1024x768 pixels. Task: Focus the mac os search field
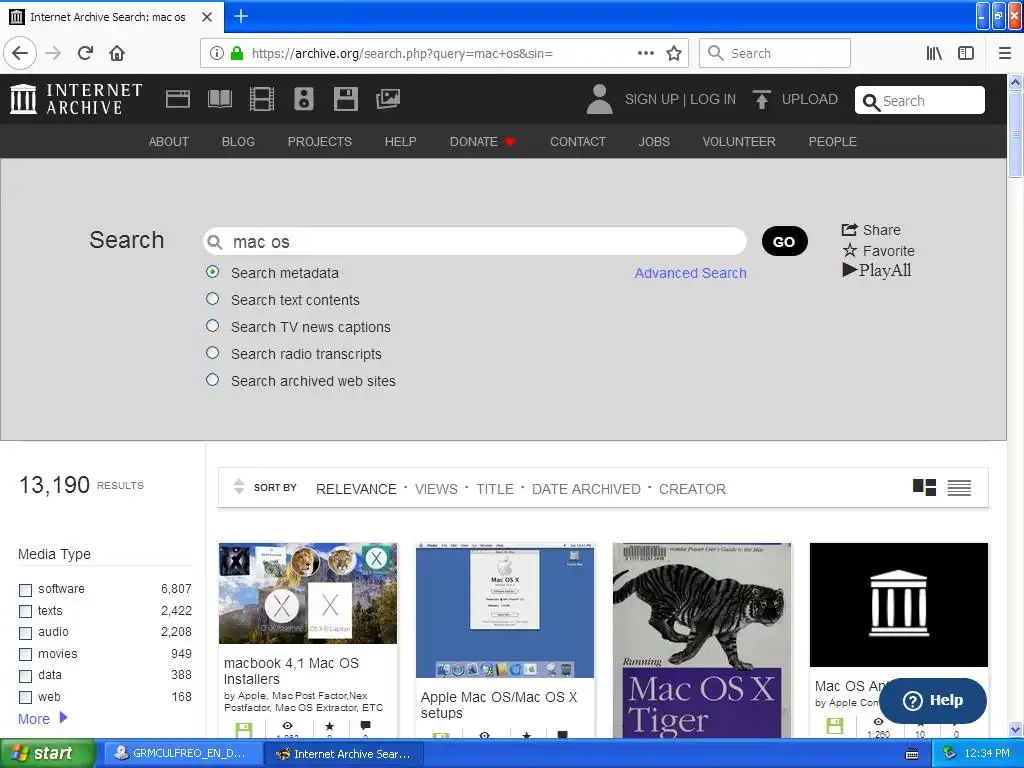(475, 242)
